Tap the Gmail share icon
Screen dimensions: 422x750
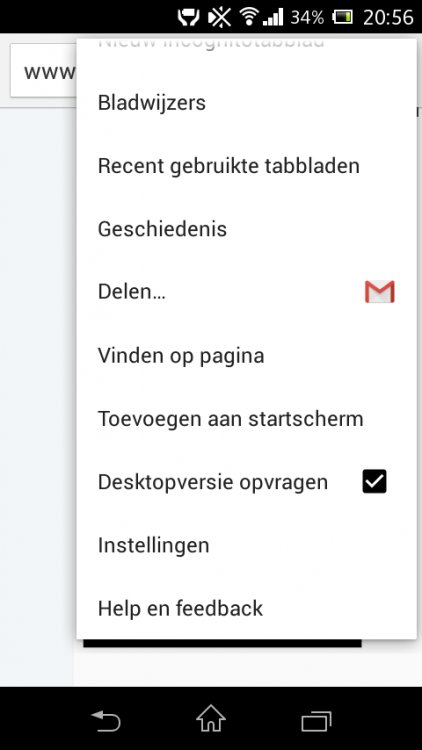379,292
